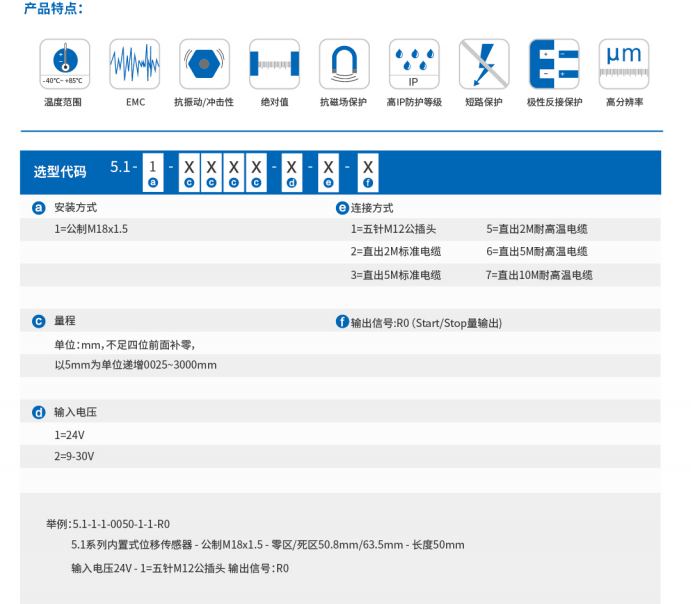Click the temperature range thermometer icon

pyautogui.click(x=63, y=64)
